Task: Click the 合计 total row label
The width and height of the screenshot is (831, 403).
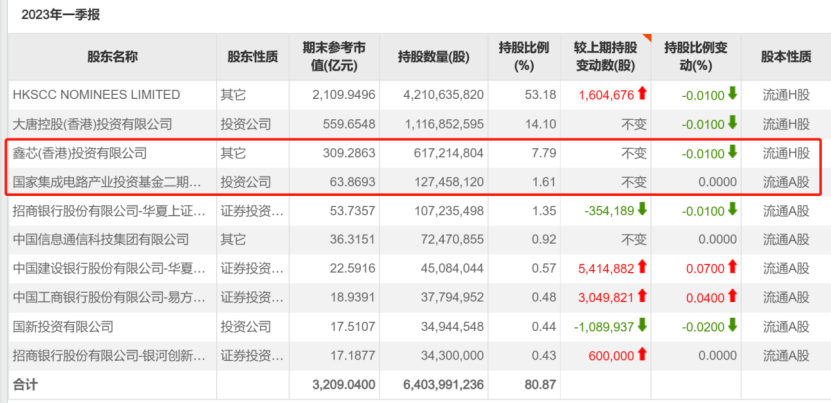Action: 25,384
